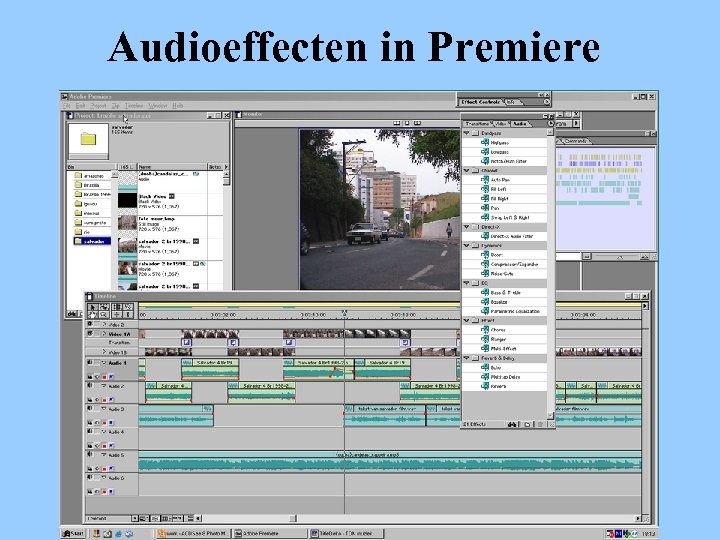Screen dimensions: 720x540
Task: Collapse the Audio 1 track
Action: tap(104, 363)
